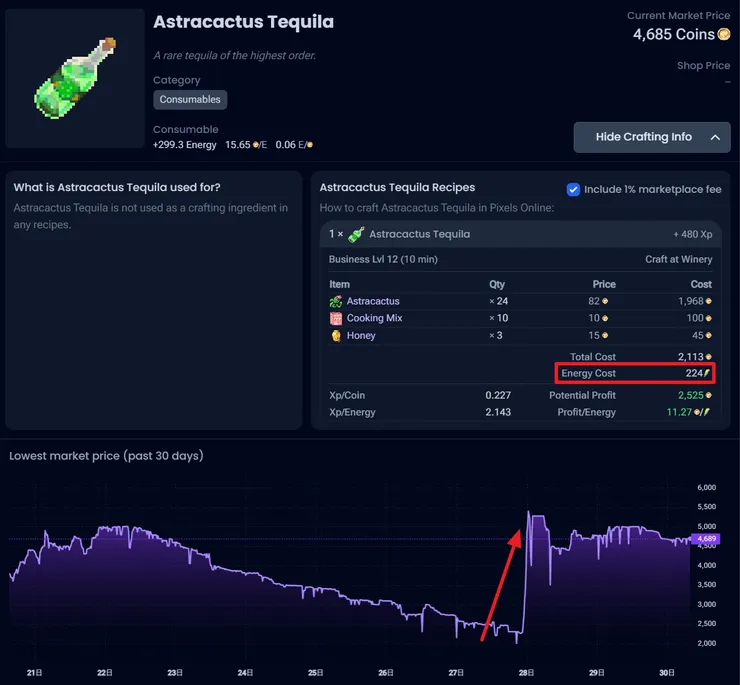Click the coin icon beside Total Cost 2,113
This screenshot has width=740, height=685.
click(708, 357)
